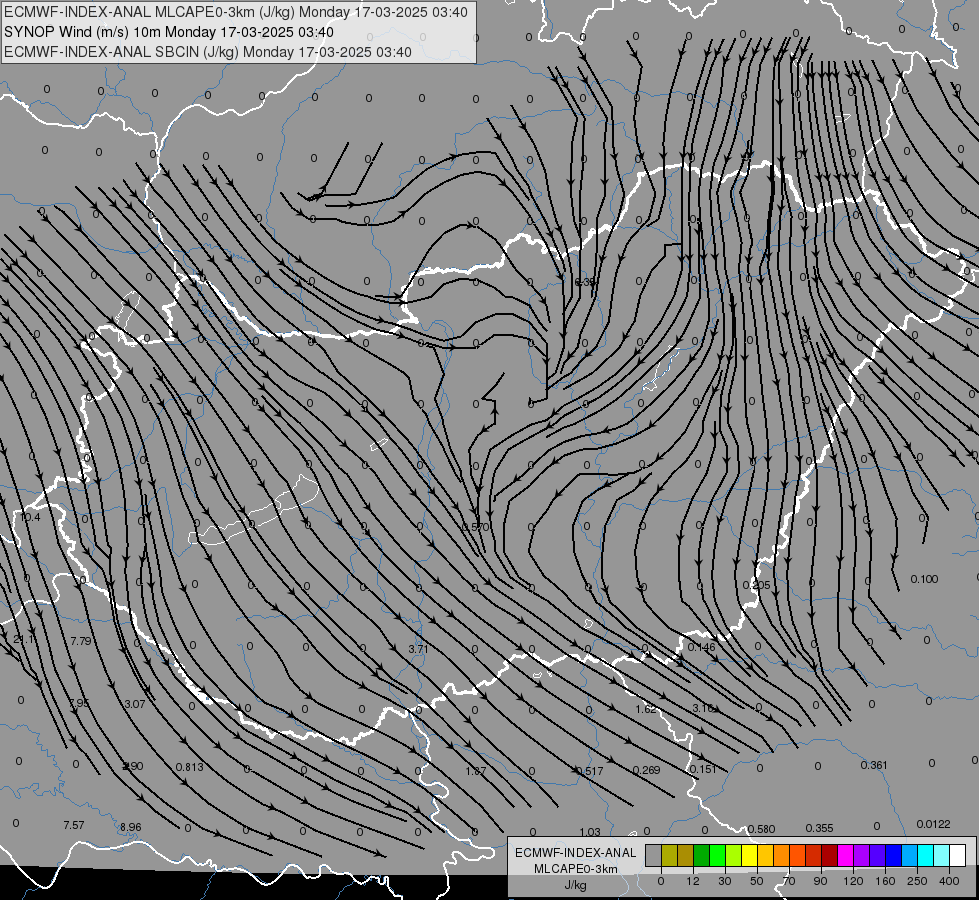This screenshot has height=900, width=979.
Task: Click the map value 0.100
Action: 924,579
